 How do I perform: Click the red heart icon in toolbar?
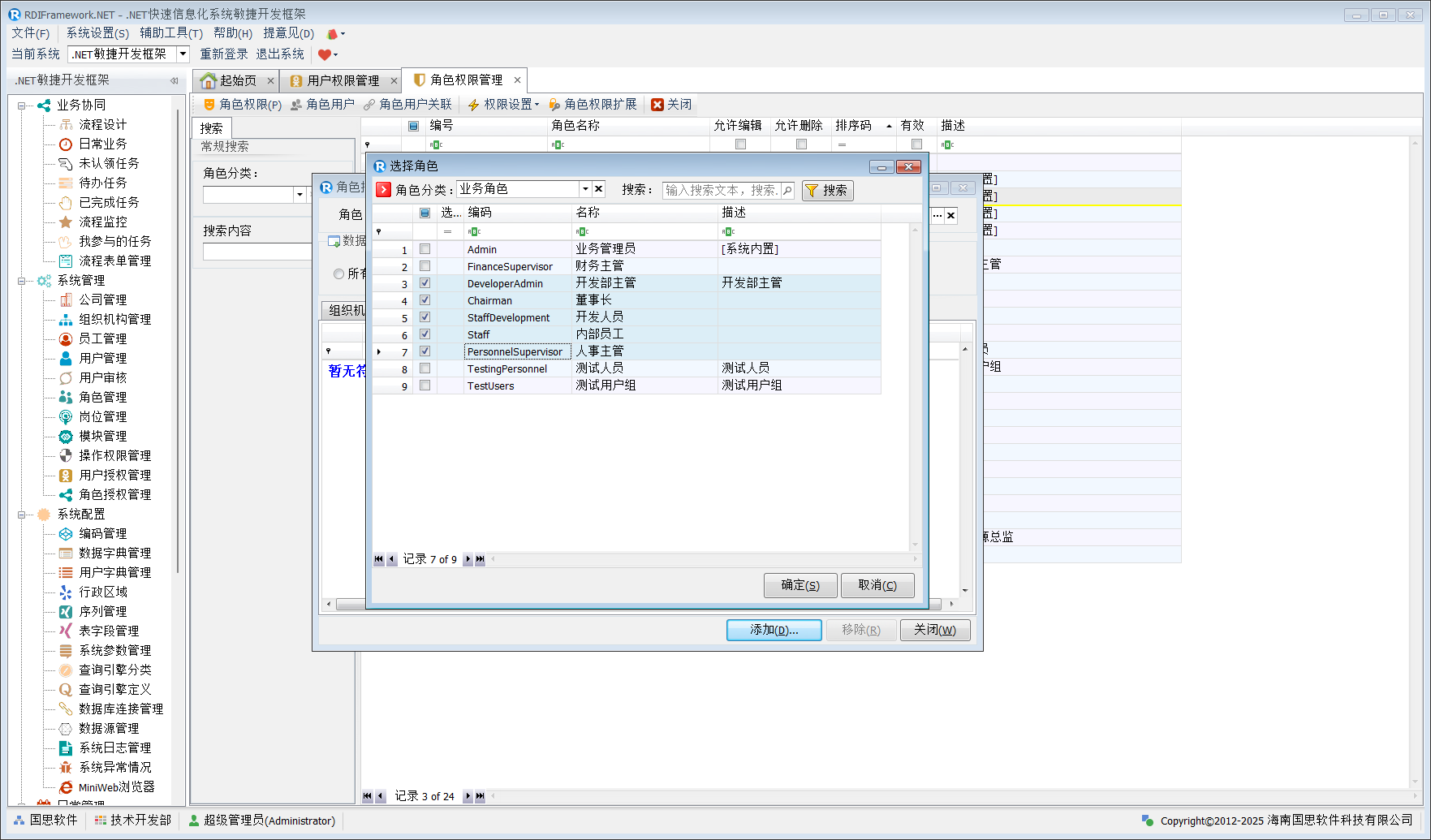tap(325, 54)
